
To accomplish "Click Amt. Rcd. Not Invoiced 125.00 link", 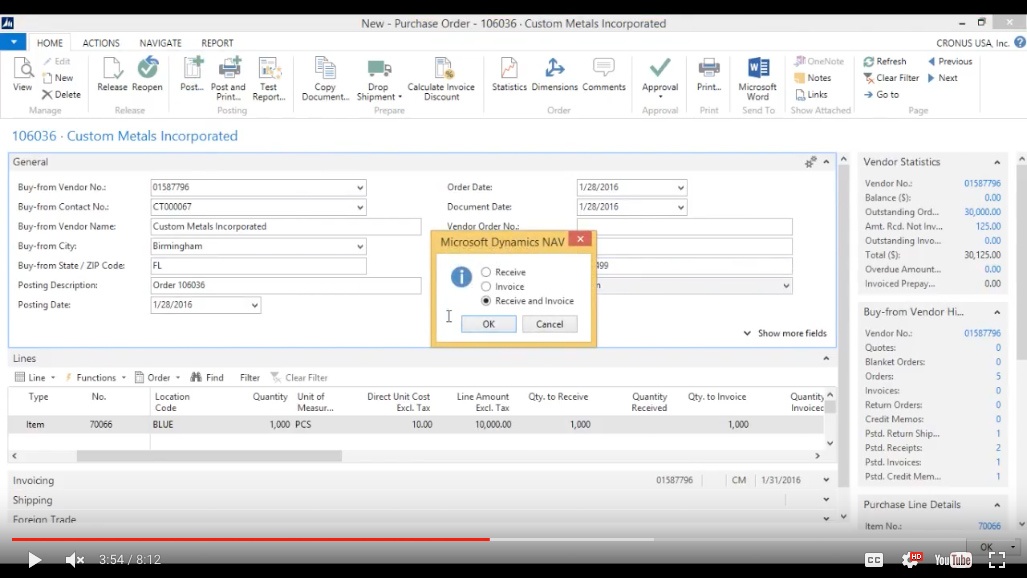I will pos(988,226).
